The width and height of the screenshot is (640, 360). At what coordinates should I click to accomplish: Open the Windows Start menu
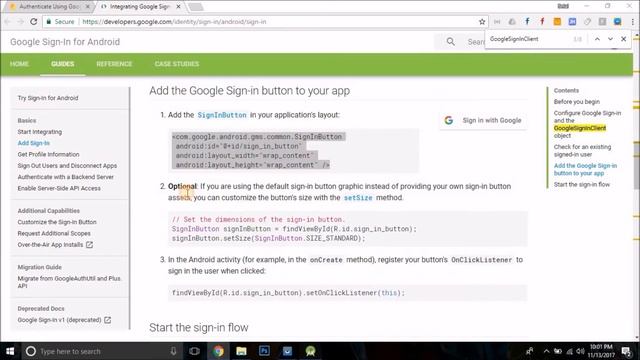coord(10,351)
